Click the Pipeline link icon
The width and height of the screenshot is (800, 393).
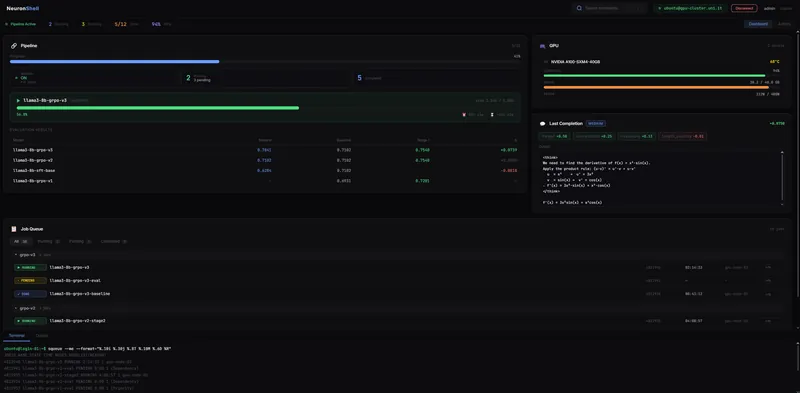(x=14, y=45)
